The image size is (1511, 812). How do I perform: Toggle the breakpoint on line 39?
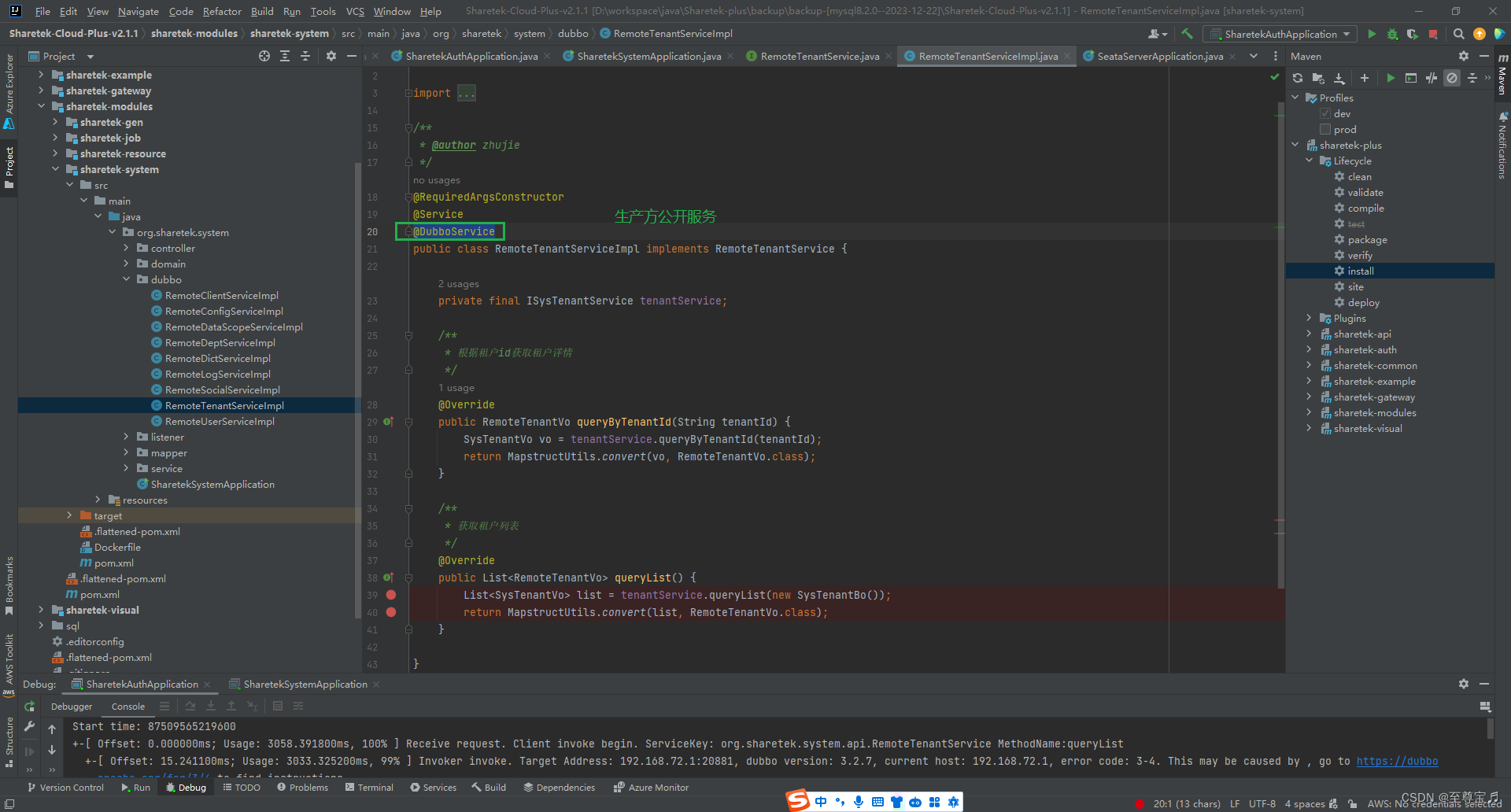391,595
